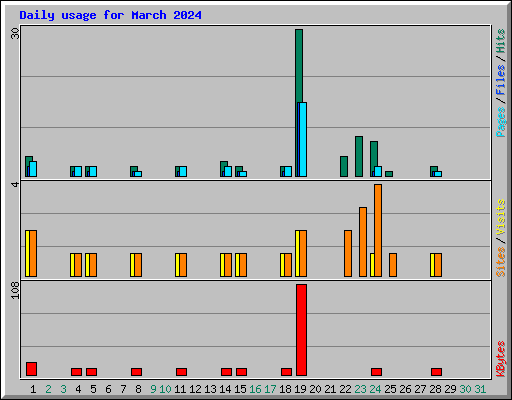
Task: Click the green Hits bar on day 23
Action: [x=359, y=156]
